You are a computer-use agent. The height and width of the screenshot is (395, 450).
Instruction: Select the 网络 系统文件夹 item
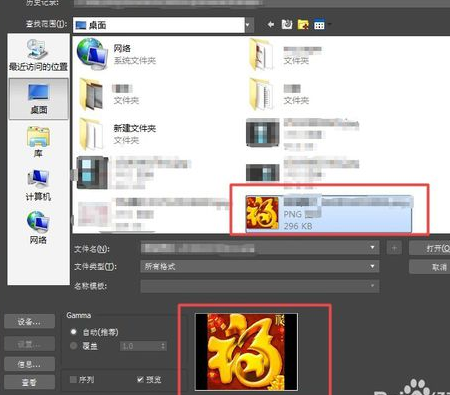point(117,54)
